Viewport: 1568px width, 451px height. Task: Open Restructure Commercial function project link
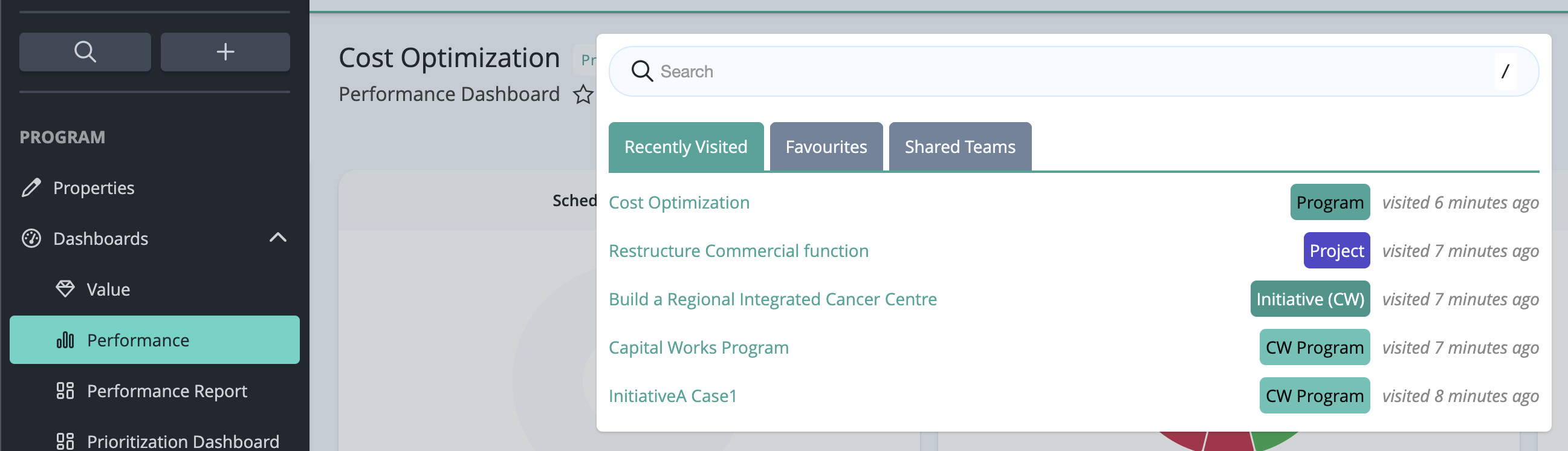coord(738,250)
